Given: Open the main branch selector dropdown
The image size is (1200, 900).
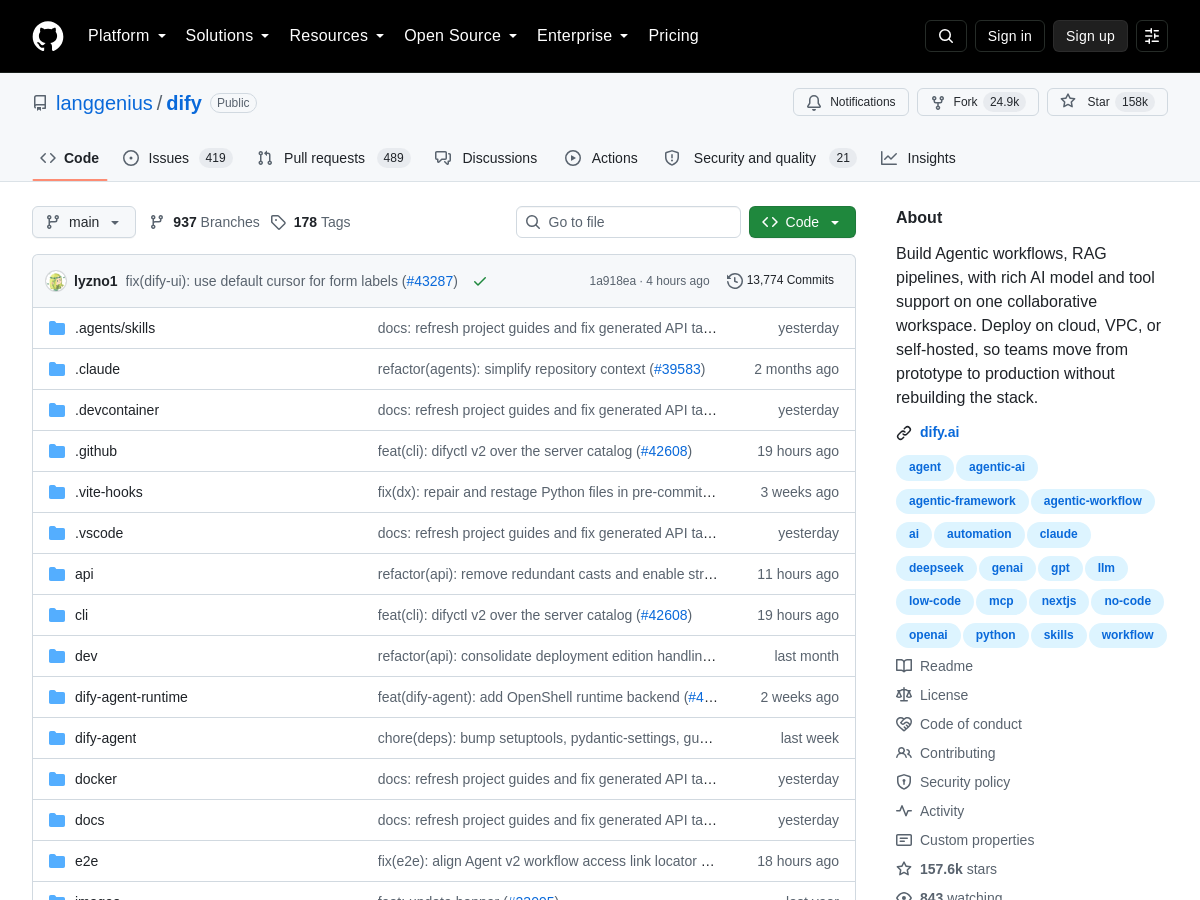Looking at the screenshot, I should click(84, 222).
